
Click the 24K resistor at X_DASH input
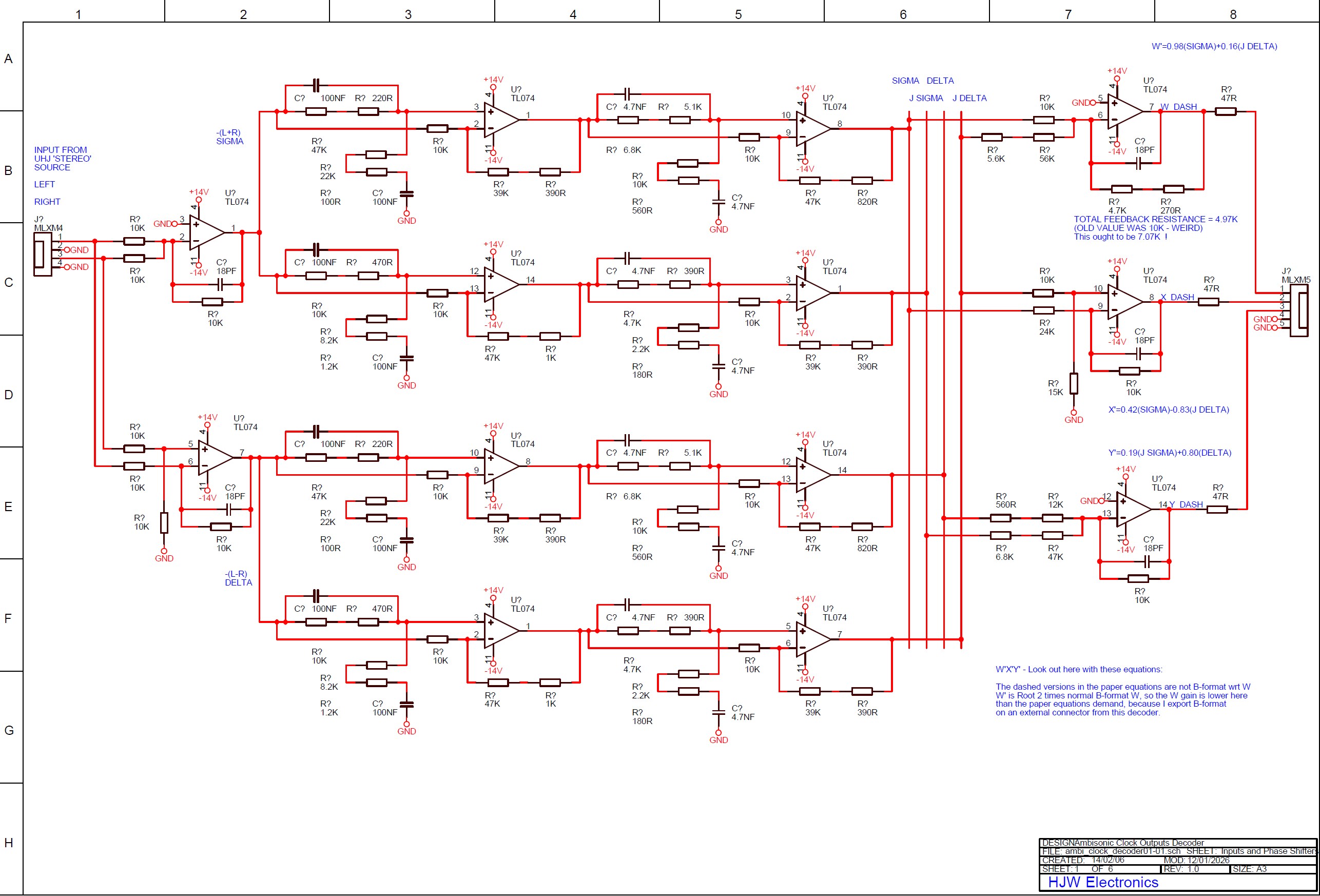[1043, 310]
